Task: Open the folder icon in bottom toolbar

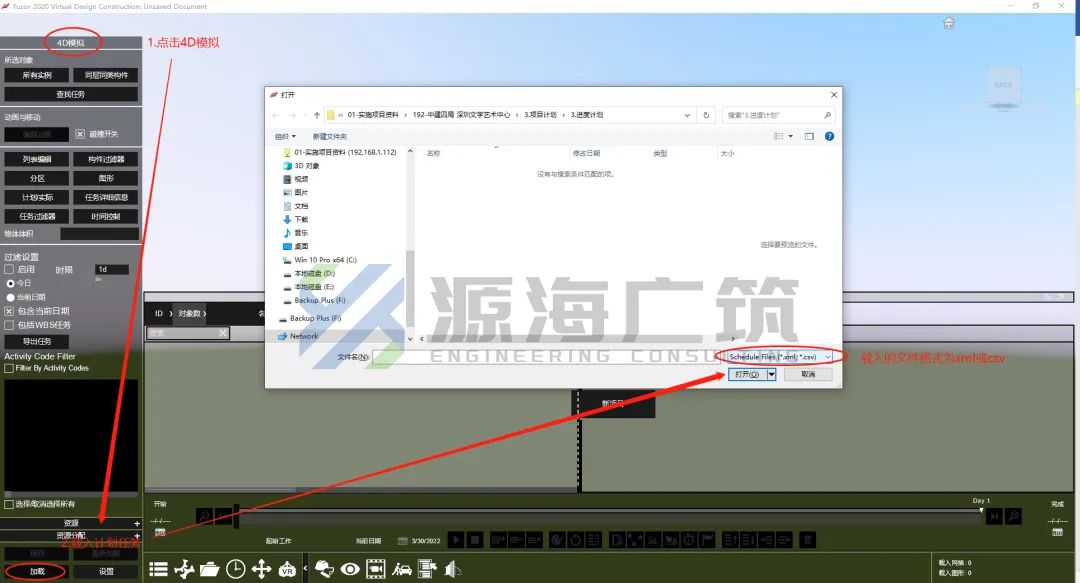Action: [x=209, y=569]
